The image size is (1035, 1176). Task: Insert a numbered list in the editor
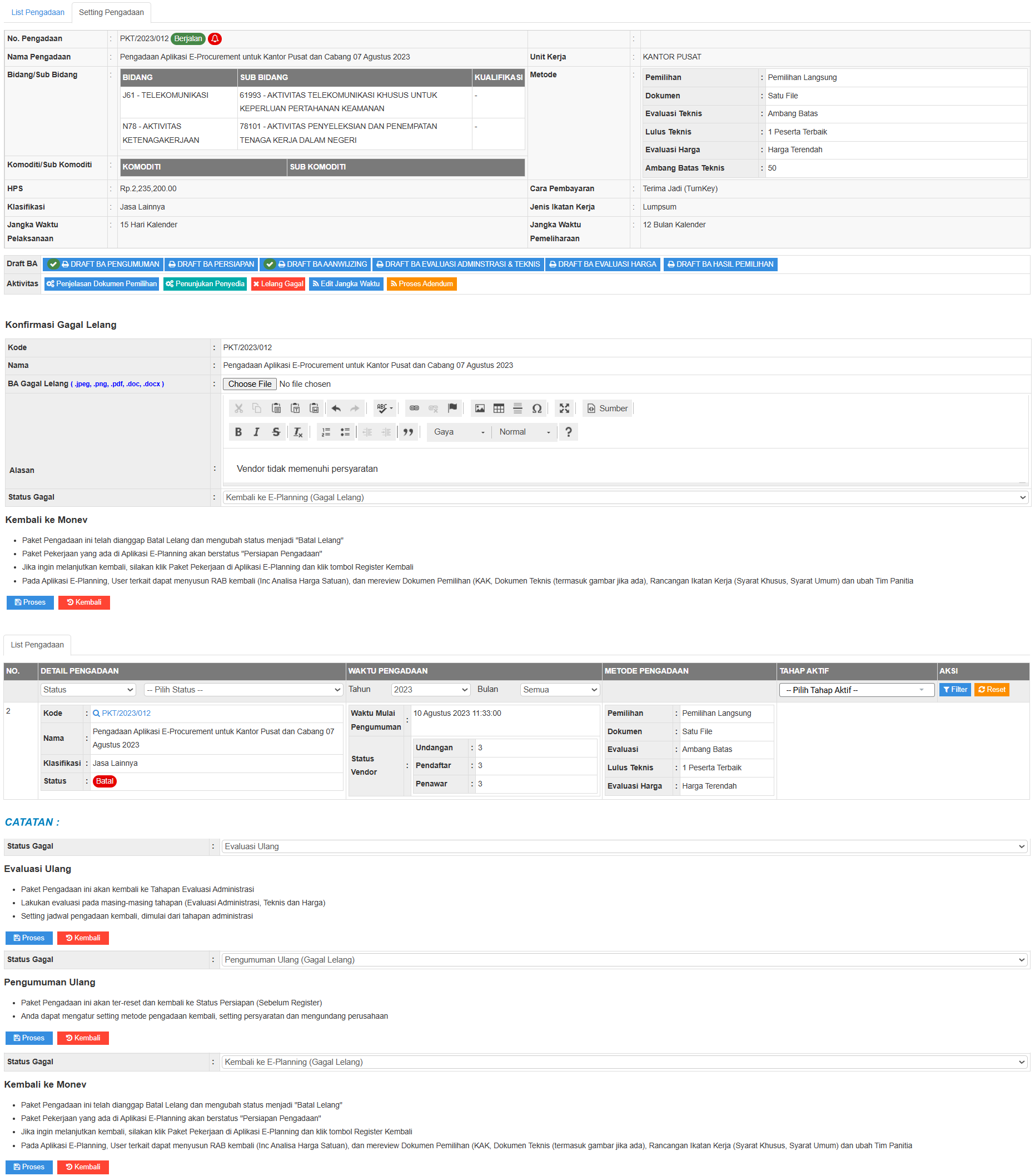(x=326, y=432)
